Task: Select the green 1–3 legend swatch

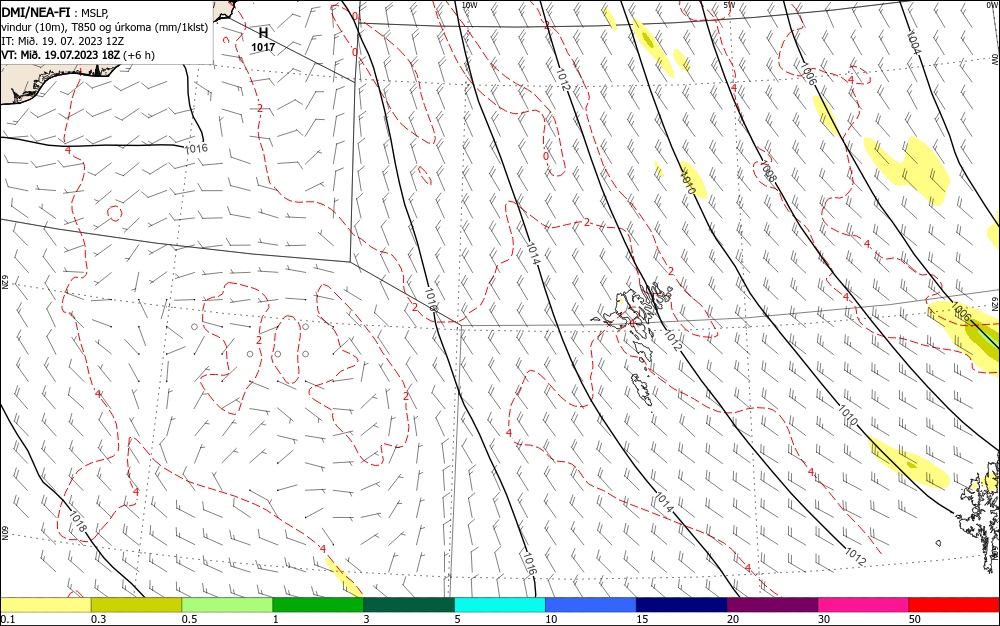Action: click(318, 605)
